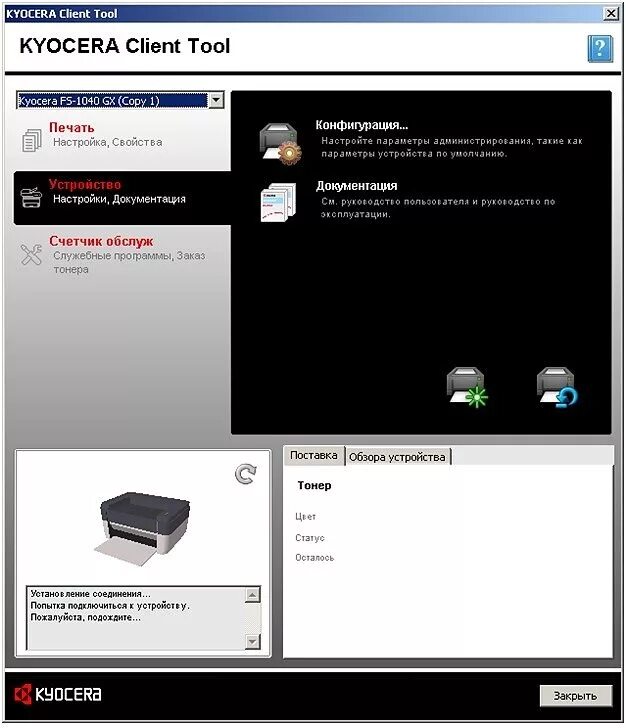Click the printer preview image
This screenshot has height=728, width=626.
click(144, 528)
